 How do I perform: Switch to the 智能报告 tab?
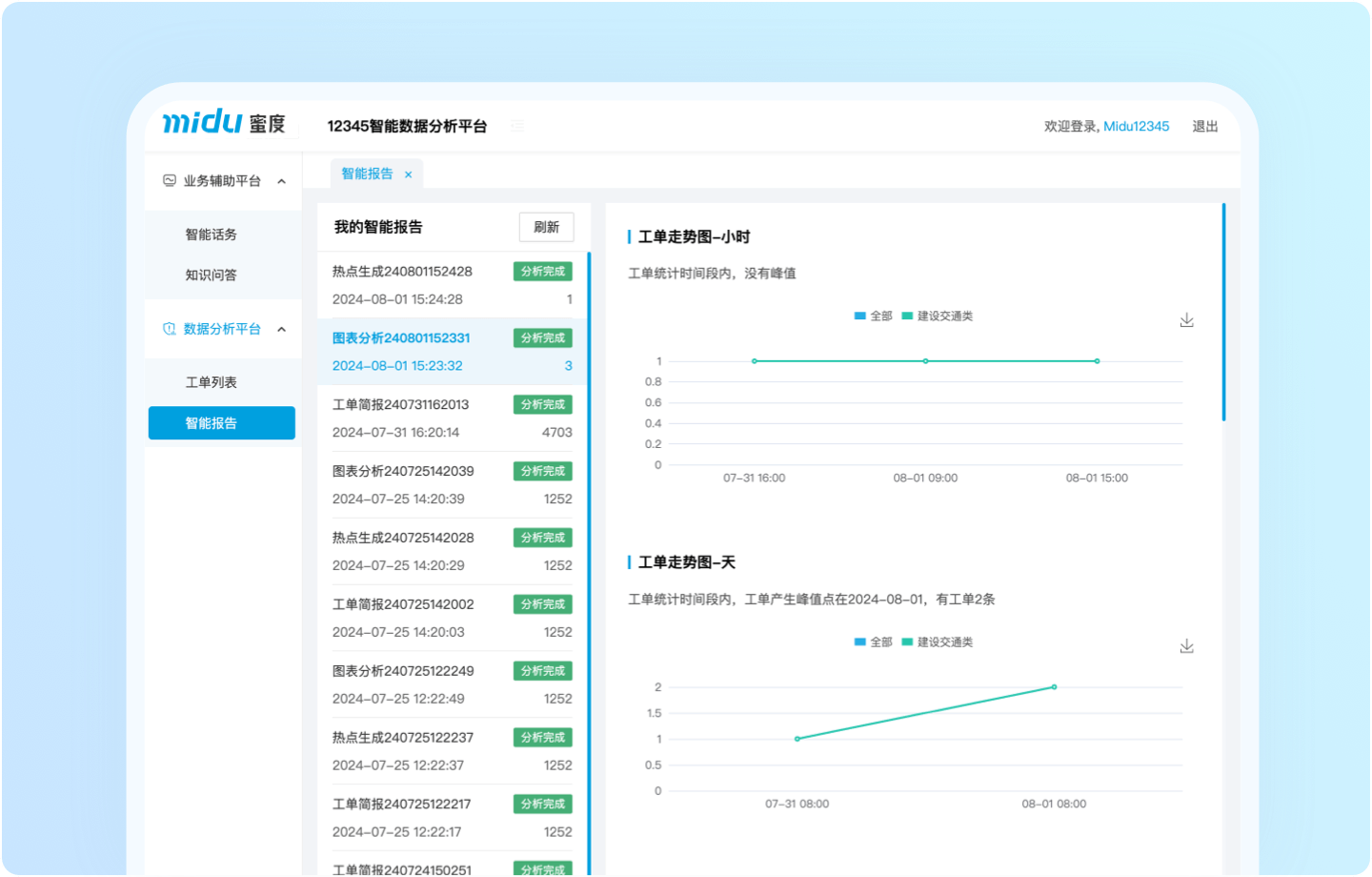tap(367, 173)
